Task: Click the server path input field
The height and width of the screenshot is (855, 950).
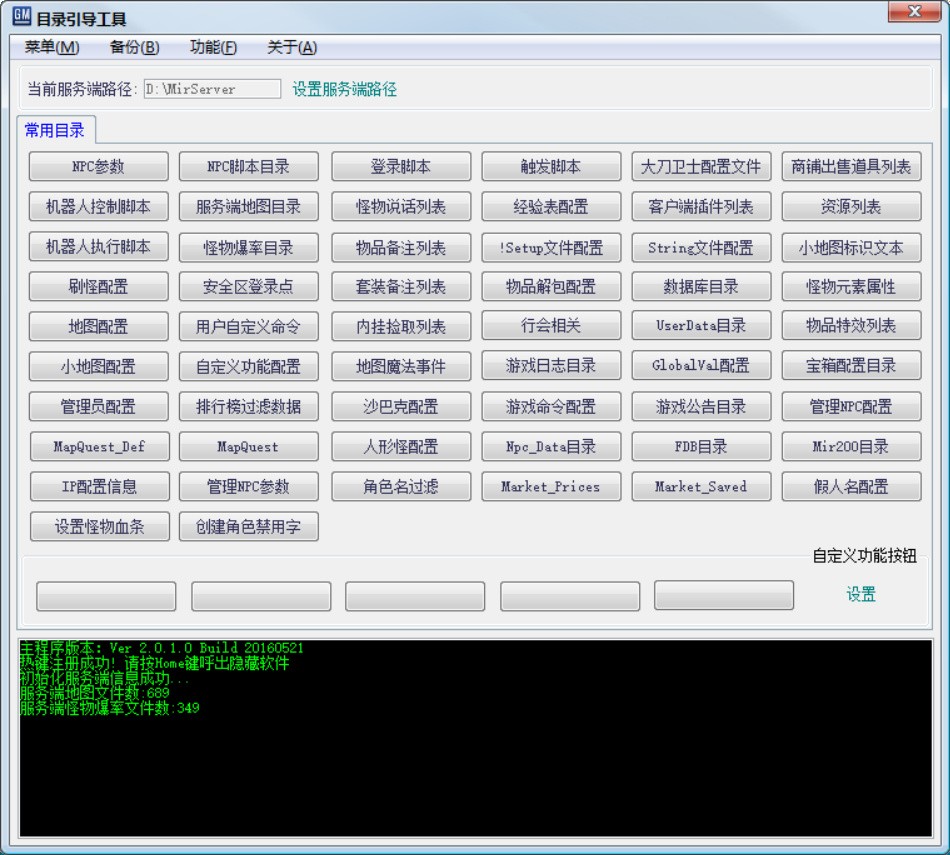Action: [x=212, y=89]
